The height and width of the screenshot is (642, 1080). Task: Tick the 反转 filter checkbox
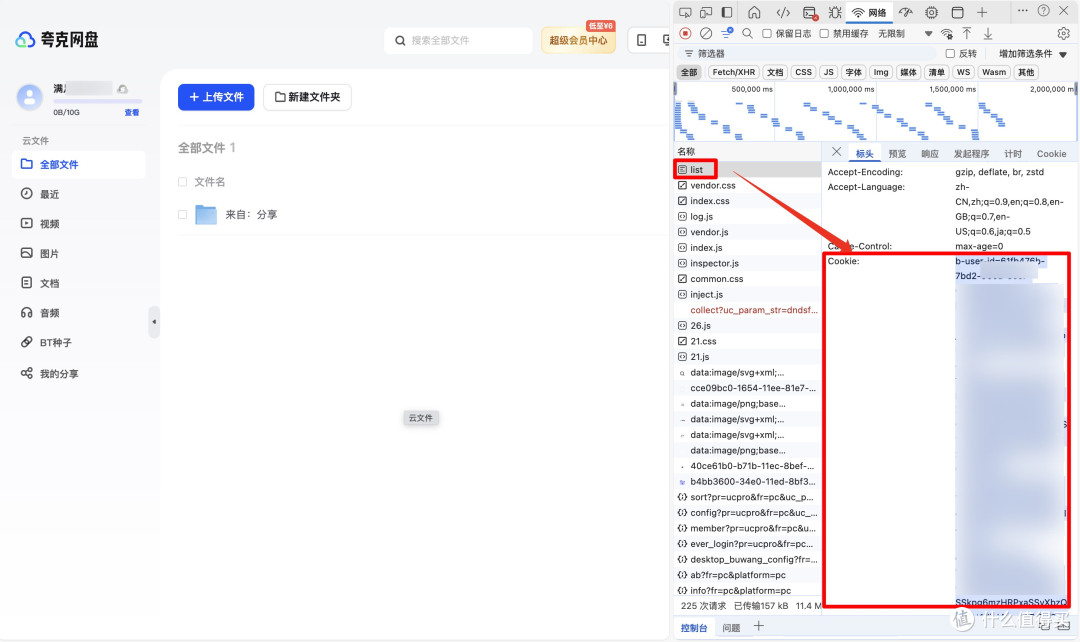click(951, 53)
